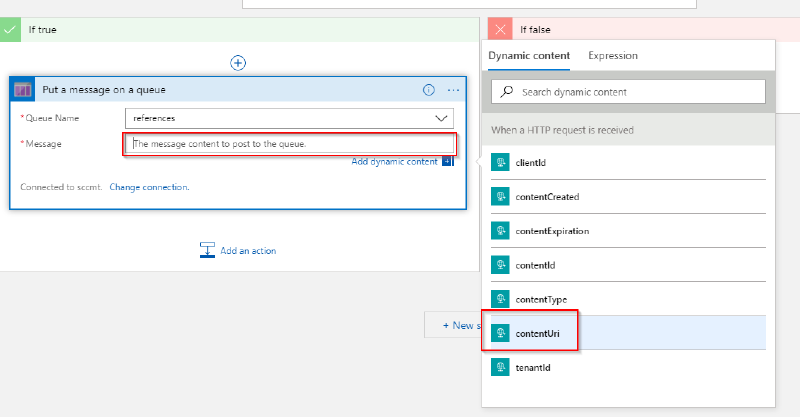Image resolution: width=800 pixels, height=417 pixels.
Task: Click the icon next to contentExpiration
Action: [500, 231]
